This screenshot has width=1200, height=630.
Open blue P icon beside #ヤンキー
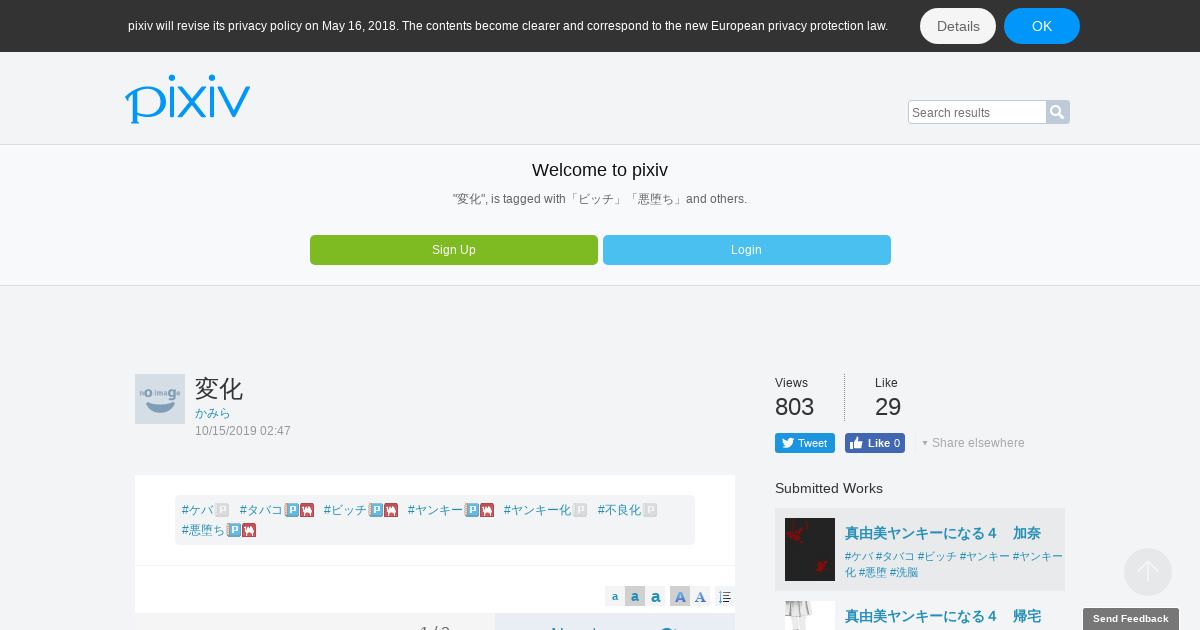pos(472,510)
